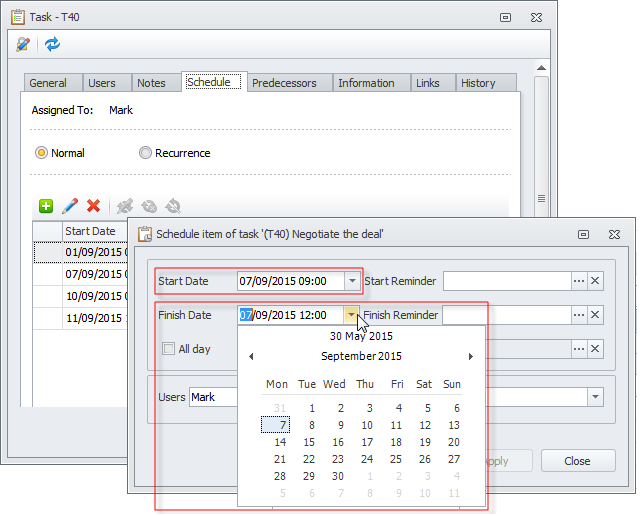Switch to the Predecessors tab
641x516 pixels.
pyautogui.click(x=284, y=83)
